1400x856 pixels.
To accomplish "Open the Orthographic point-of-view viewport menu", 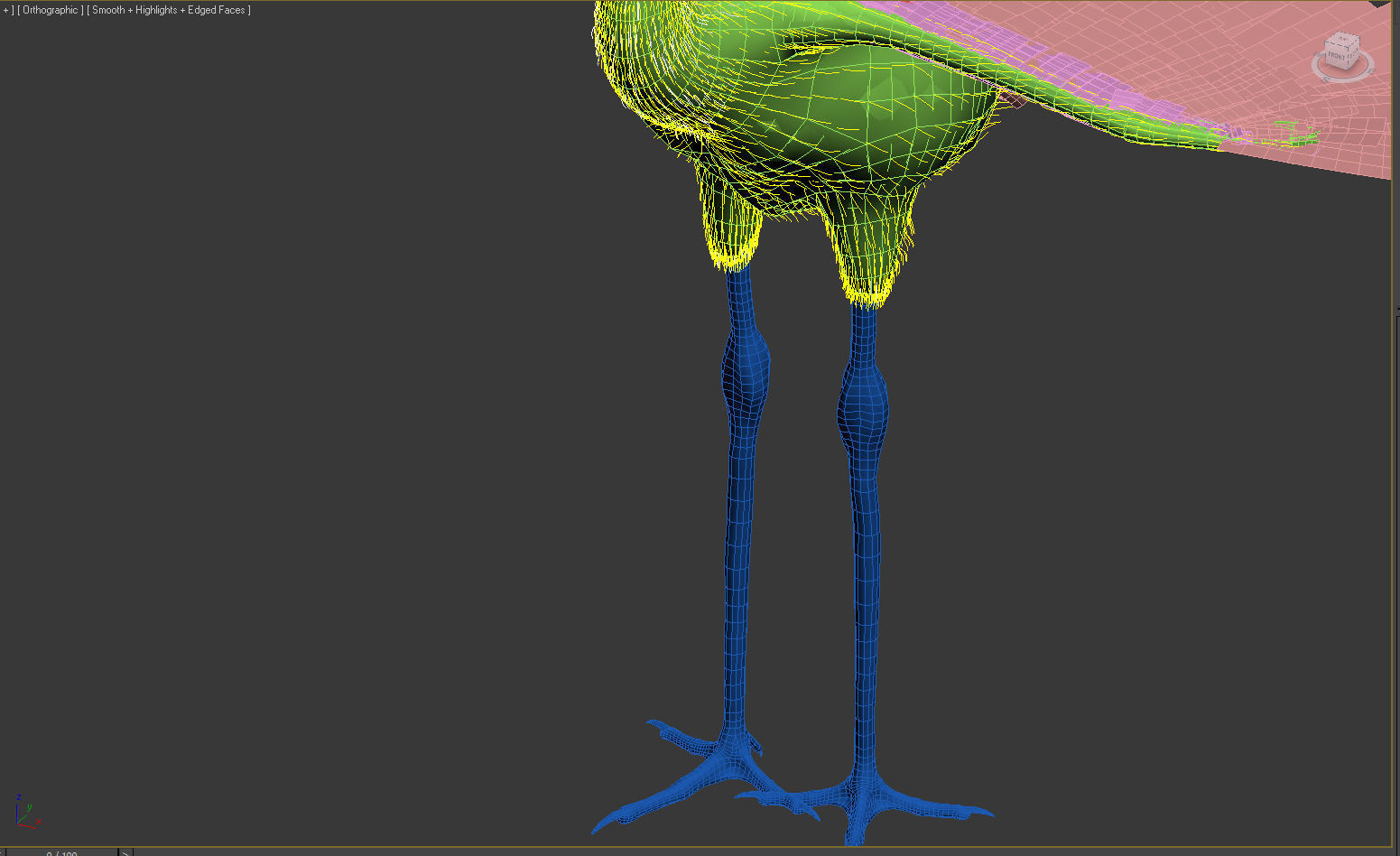I will pyautogui.click(x=51, y=10).
